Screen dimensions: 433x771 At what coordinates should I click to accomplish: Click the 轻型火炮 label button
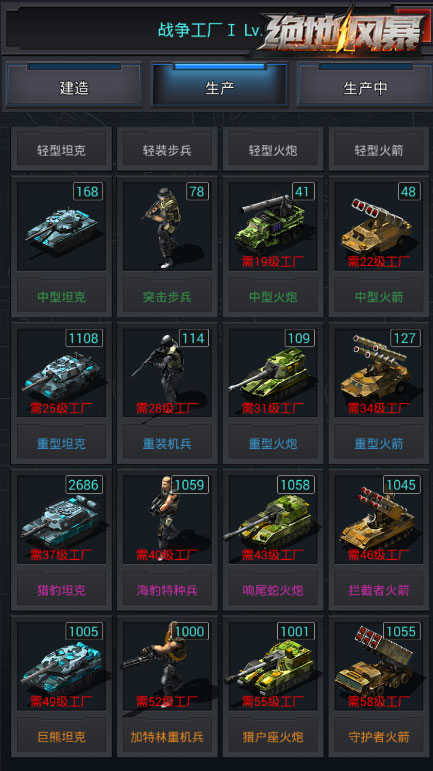pyautogui.click(x=273, y=150)
